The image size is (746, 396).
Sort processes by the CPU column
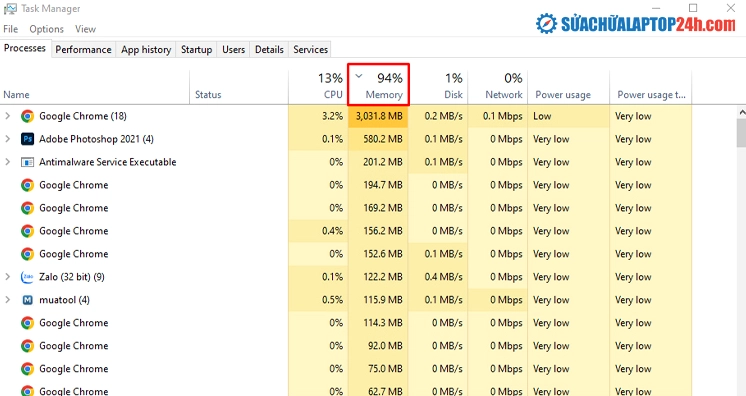(318, 87)
